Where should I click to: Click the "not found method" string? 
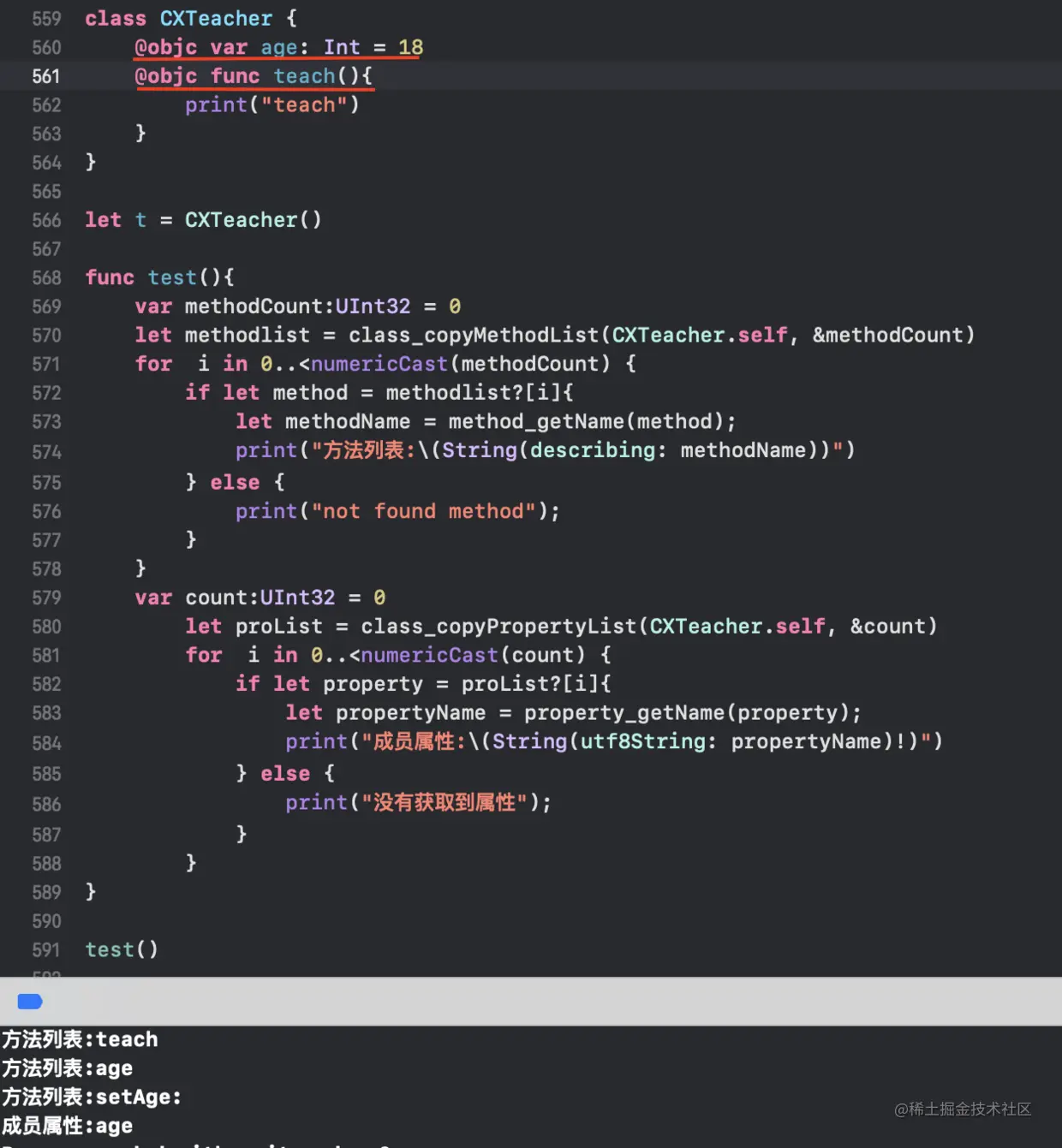click(423, 511)
